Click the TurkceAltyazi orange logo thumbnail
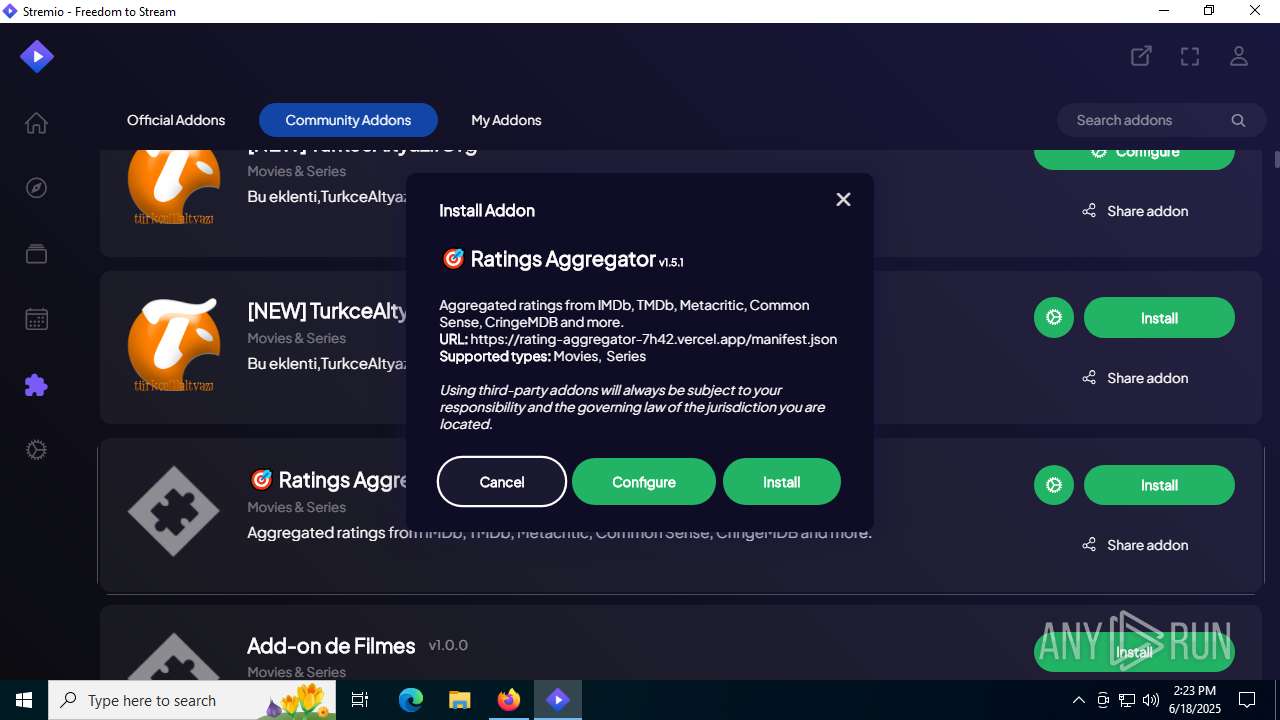The image size is (1280, 720). click(x=174, y=344)
